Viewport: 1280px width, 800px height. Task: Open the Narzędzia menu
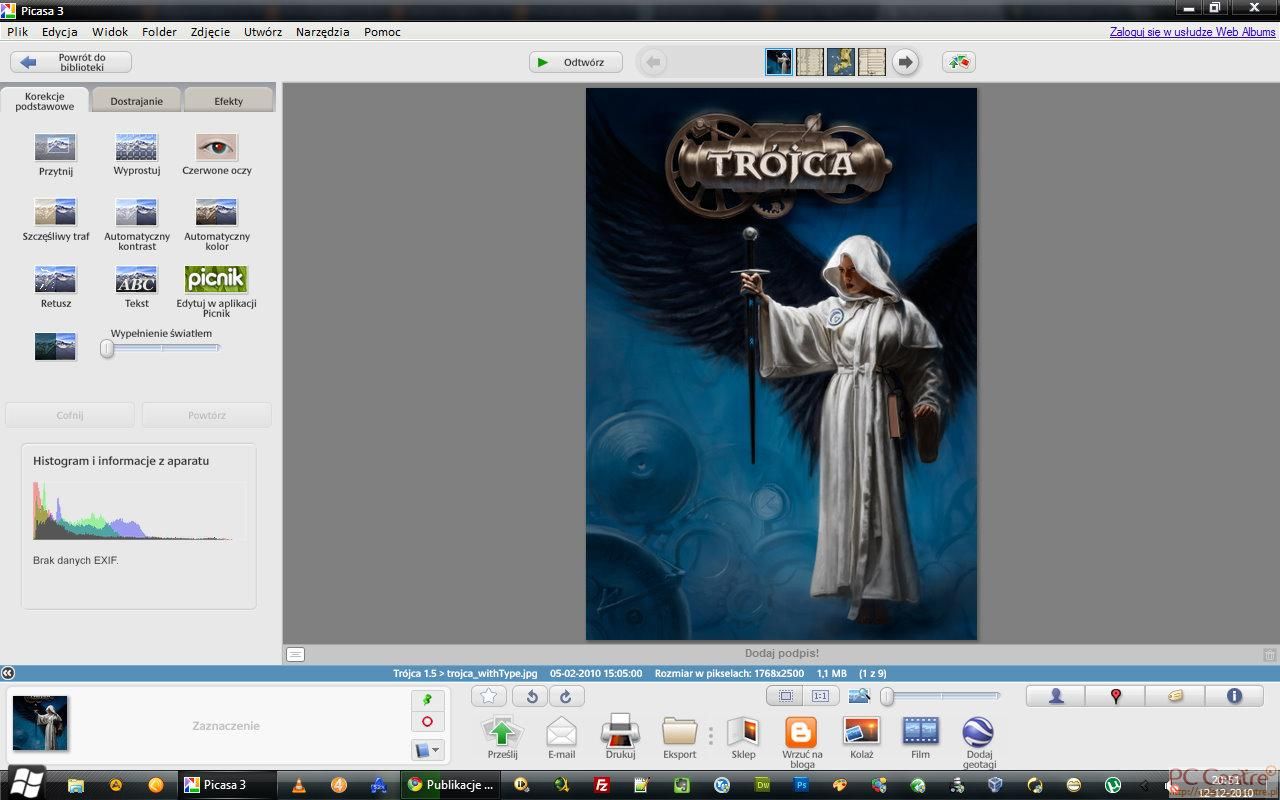click(x=322, y=32)
